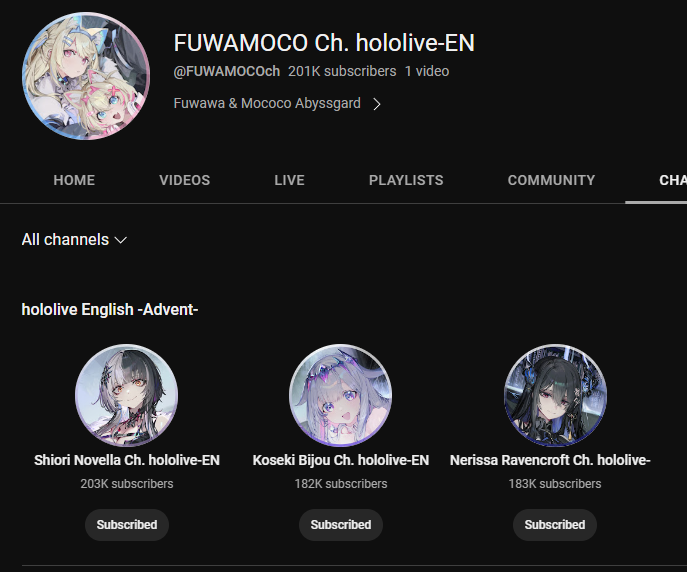Open Shiori Novella Ch. hololive-EN link
Viewport: 687px width, 572px height.
tap(127, 460)
